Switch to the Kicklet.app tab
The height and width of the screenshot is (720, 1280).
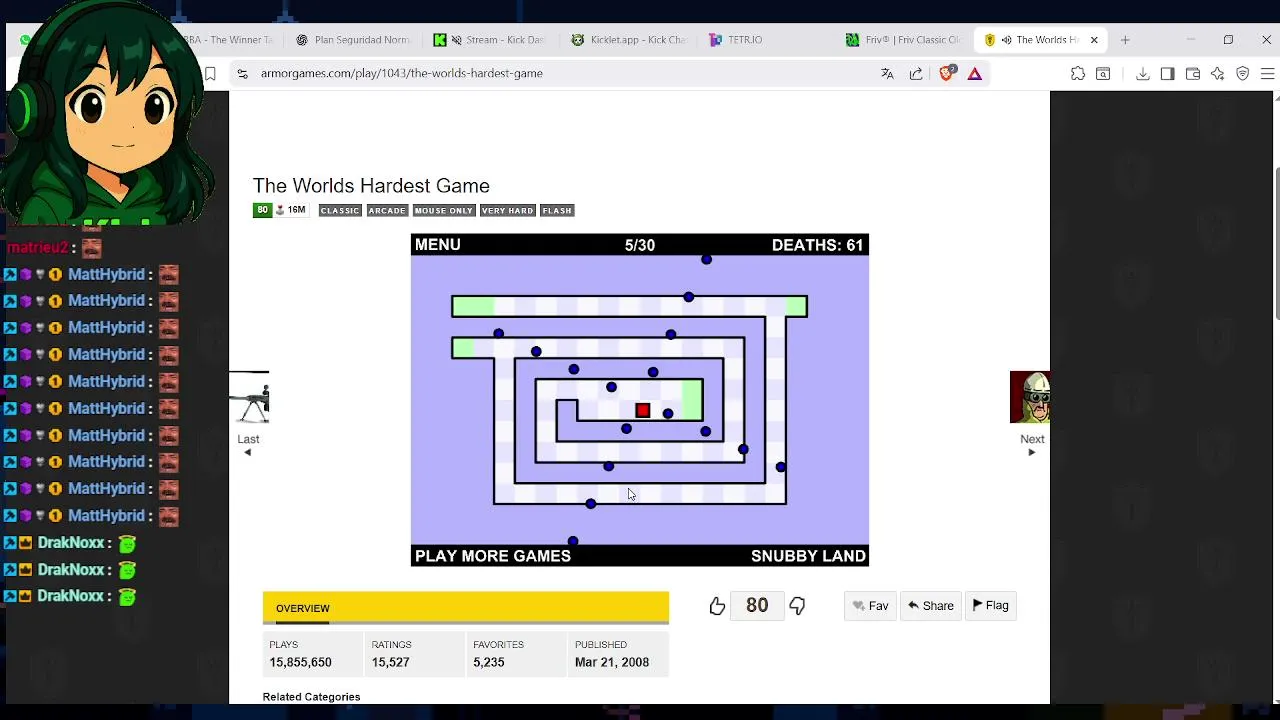click(x=628, y=40)
